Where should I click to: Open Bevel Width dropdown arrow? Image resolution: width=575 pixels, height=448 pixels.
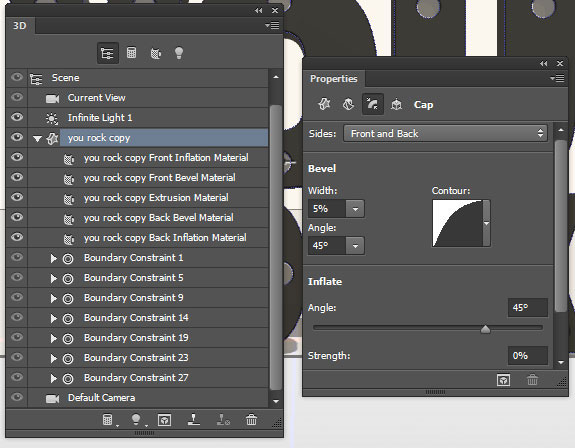click(355, 209)
